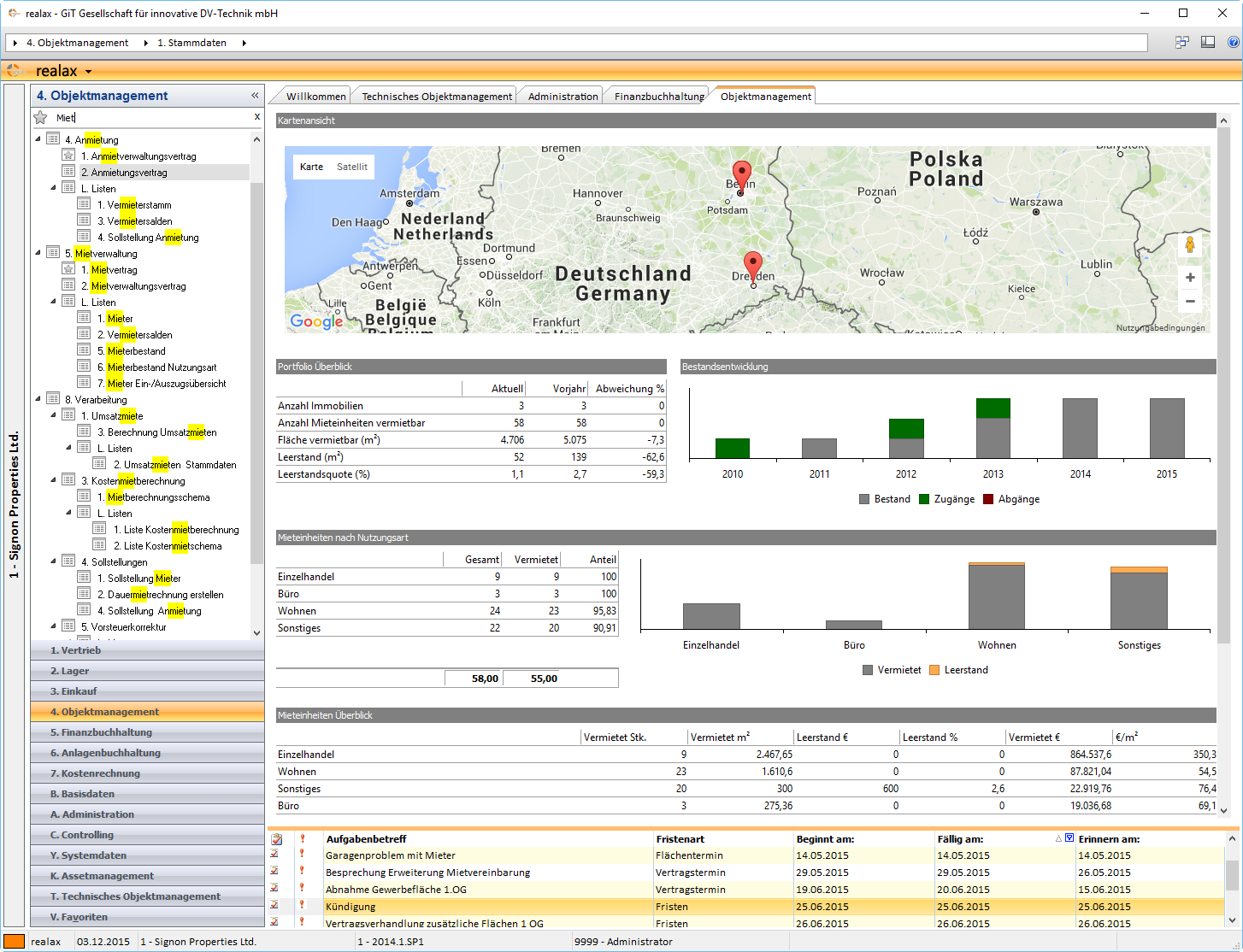Screen dimensions: 1243x952
Task: Collapse the 8. Verarbeitung tree node
Action: tap(38, 399)
